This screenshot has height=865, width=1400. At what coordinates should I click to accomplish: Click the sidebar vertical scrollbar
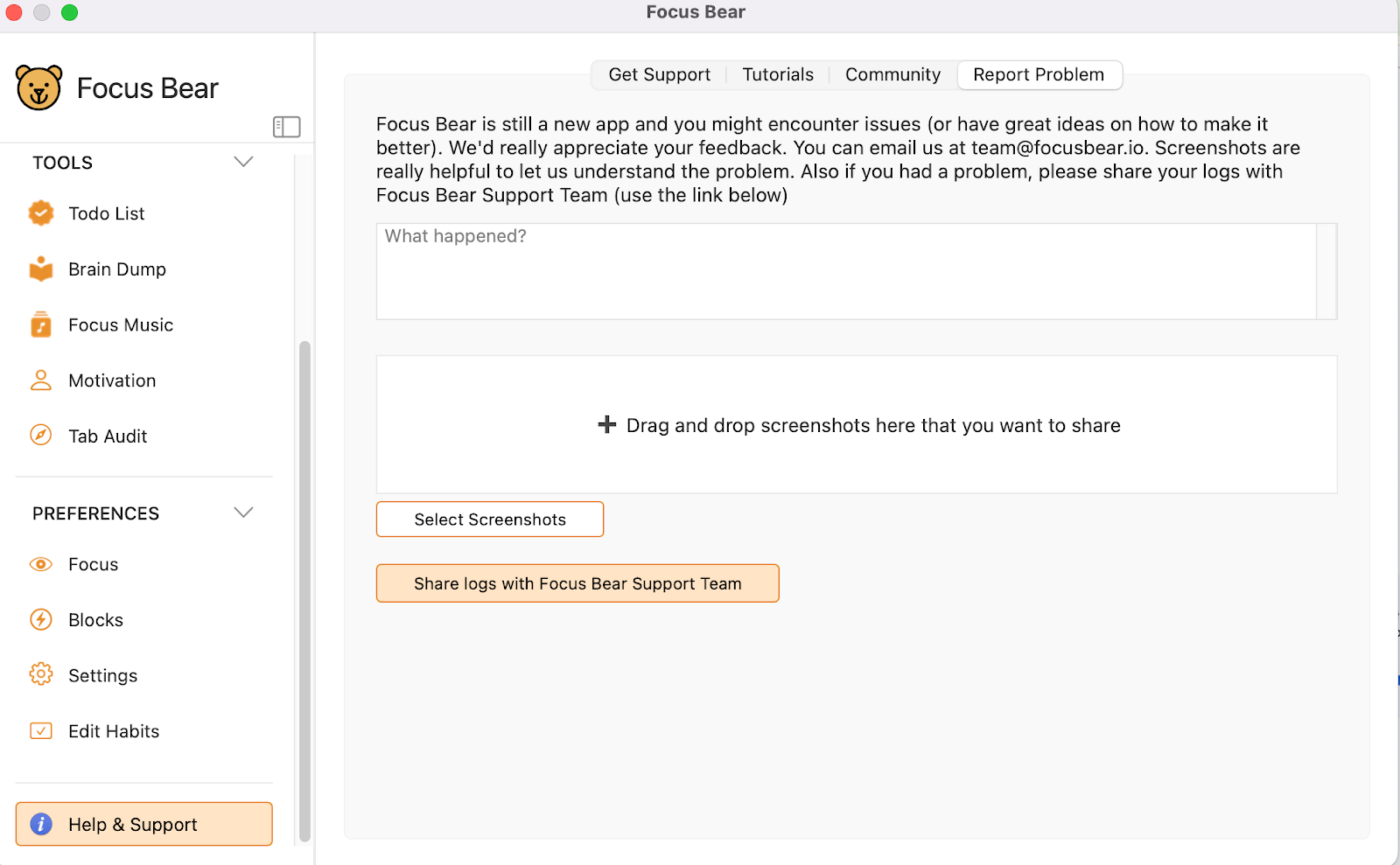(304, 590)
